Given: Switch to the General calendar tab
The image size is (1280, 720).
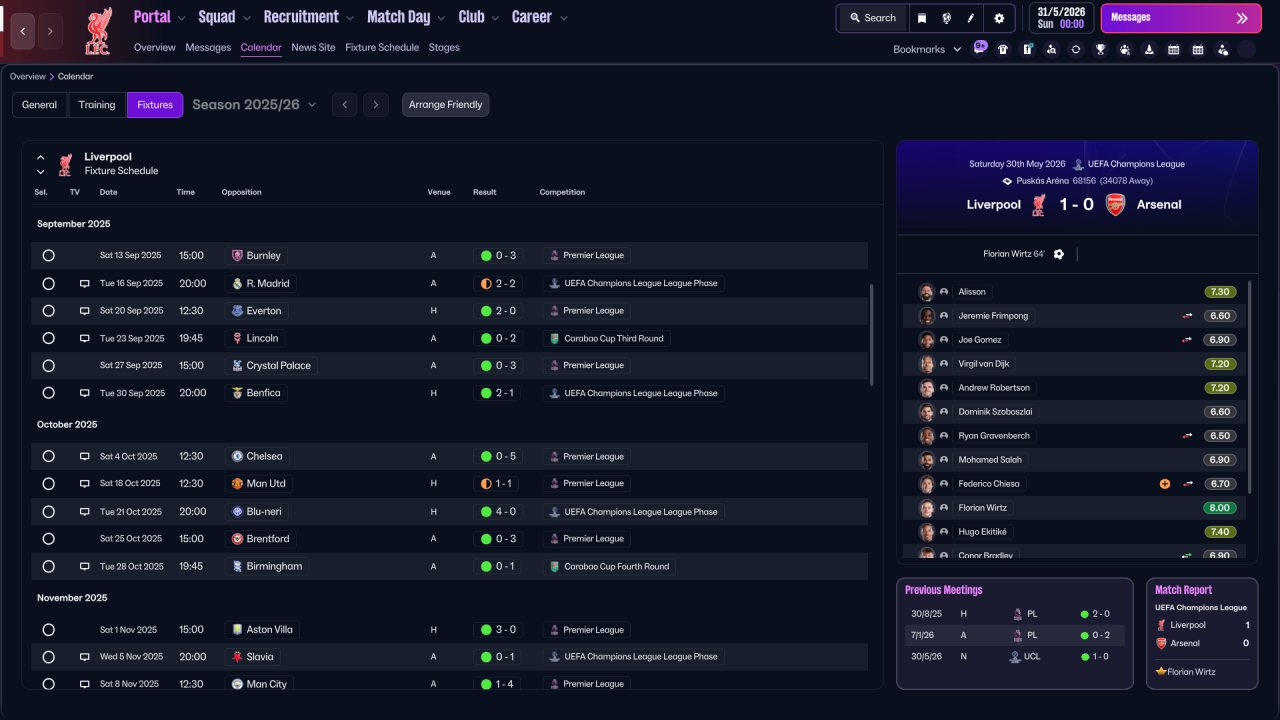Looking at the screenshot, I should point(40,105).
